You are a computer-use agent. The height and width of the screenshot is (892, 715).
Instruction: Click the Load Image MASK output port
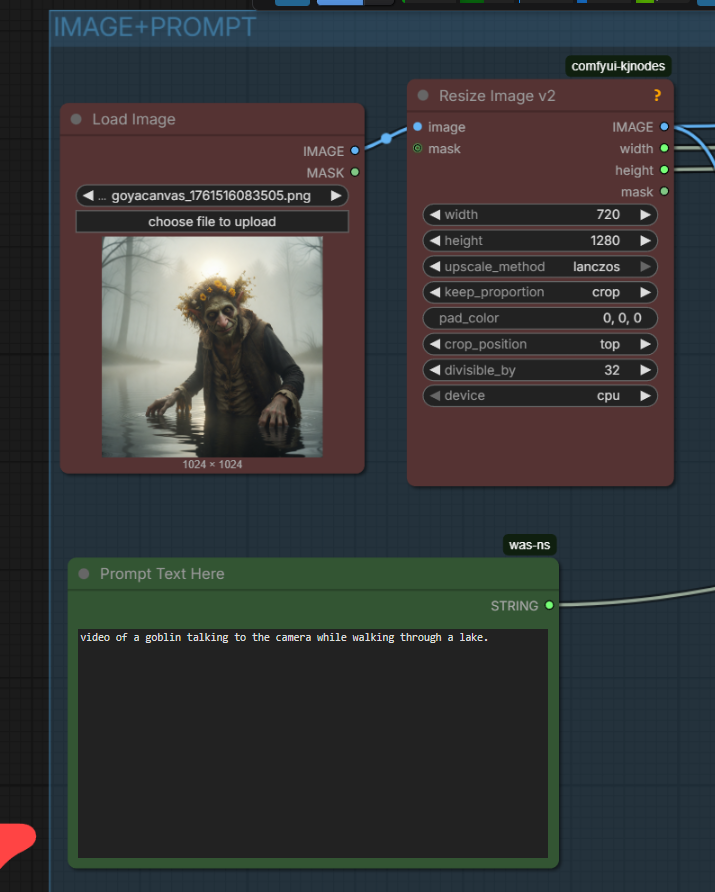[x=354, y=173]
